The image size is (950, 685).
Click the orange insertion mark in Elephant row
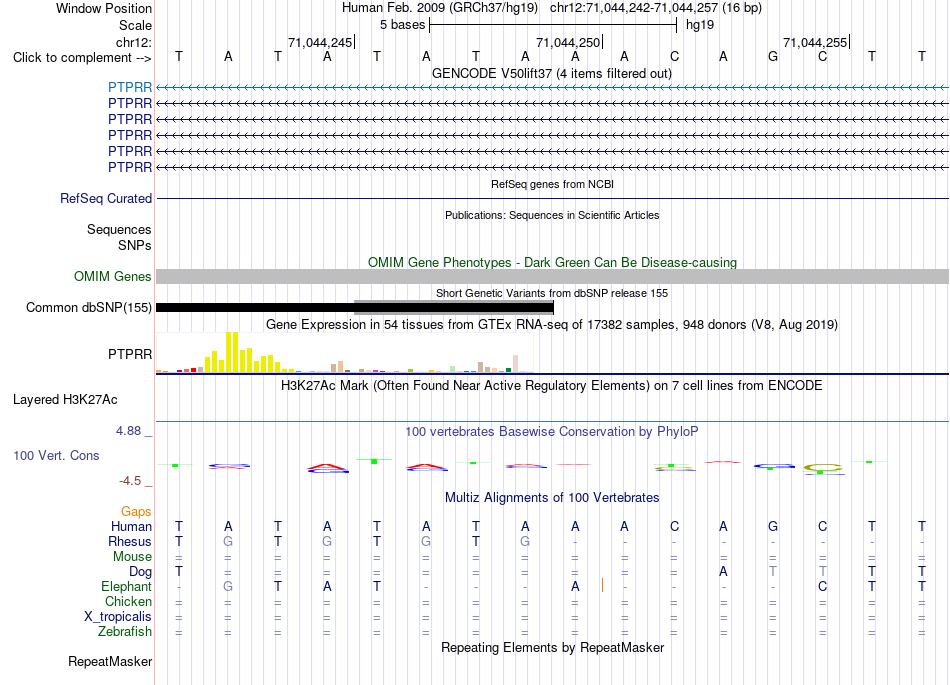[602, 585]
